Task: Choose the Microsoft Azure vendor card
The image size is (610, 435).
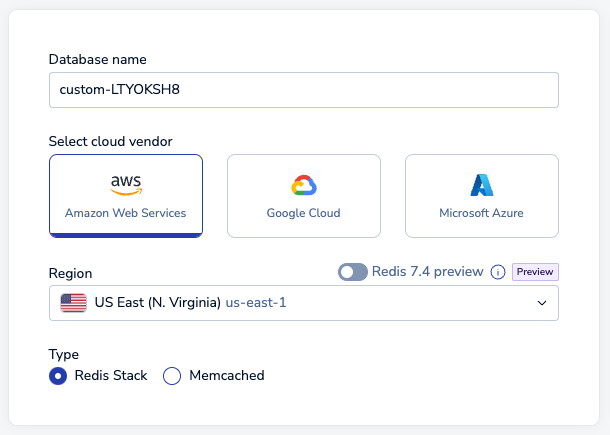Action: click(x=482, y=196)
